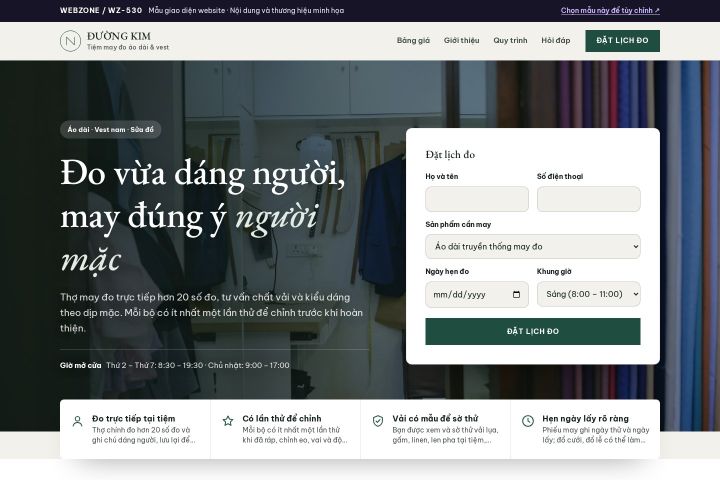Click the shield icon beside Vải có mẫu để sờ thử

click(x=378, y=421)
